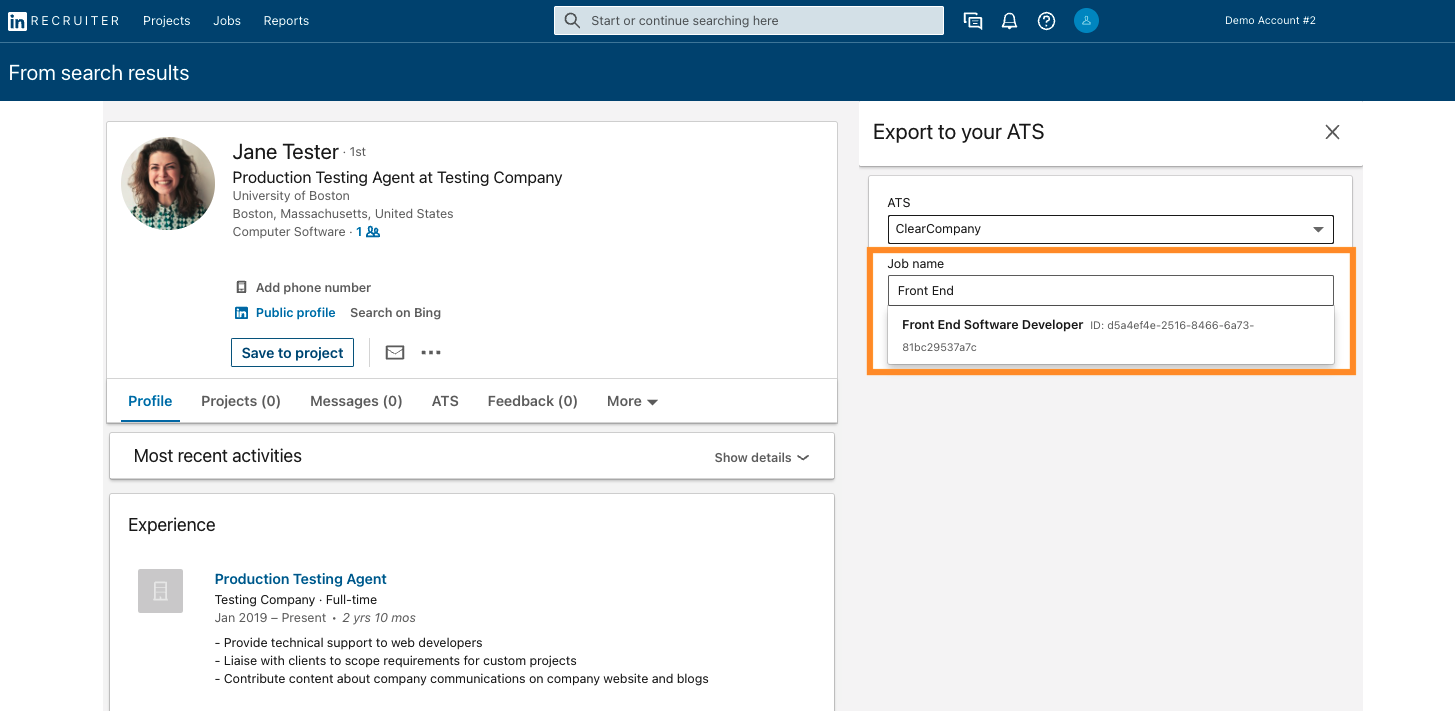This screenshot has height=711, width=1455.
Task: Click the Most recent activities heading
Action: 217,456
